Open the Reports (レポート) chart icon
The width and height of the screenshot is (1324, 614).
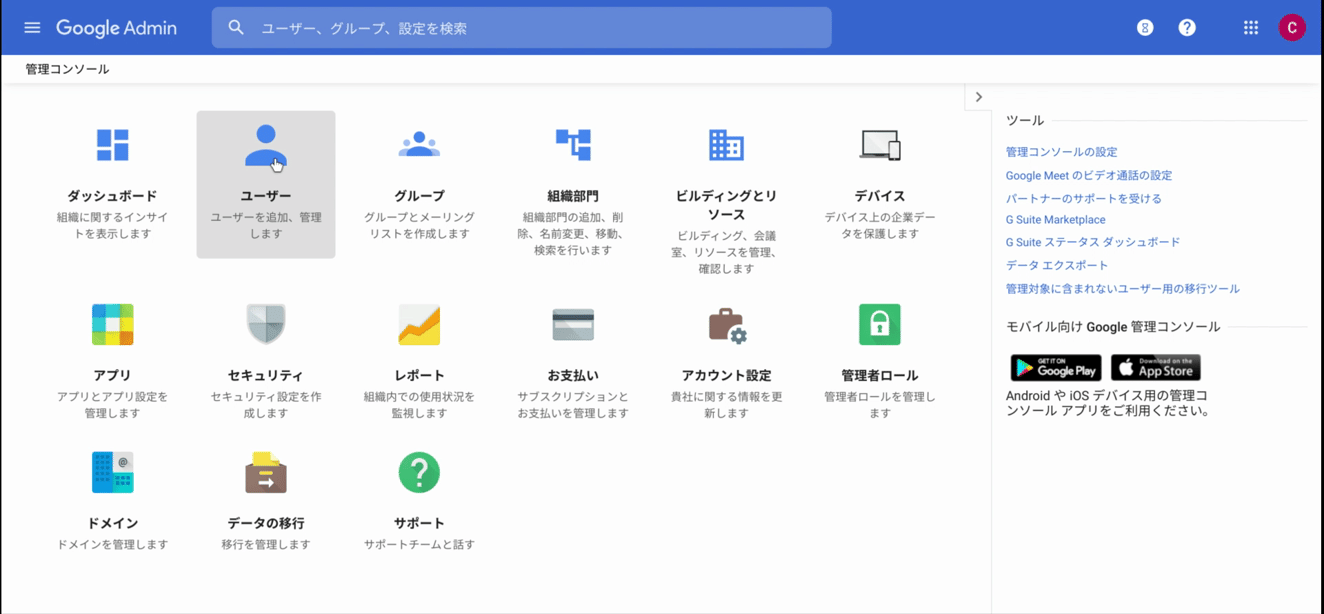419,325
